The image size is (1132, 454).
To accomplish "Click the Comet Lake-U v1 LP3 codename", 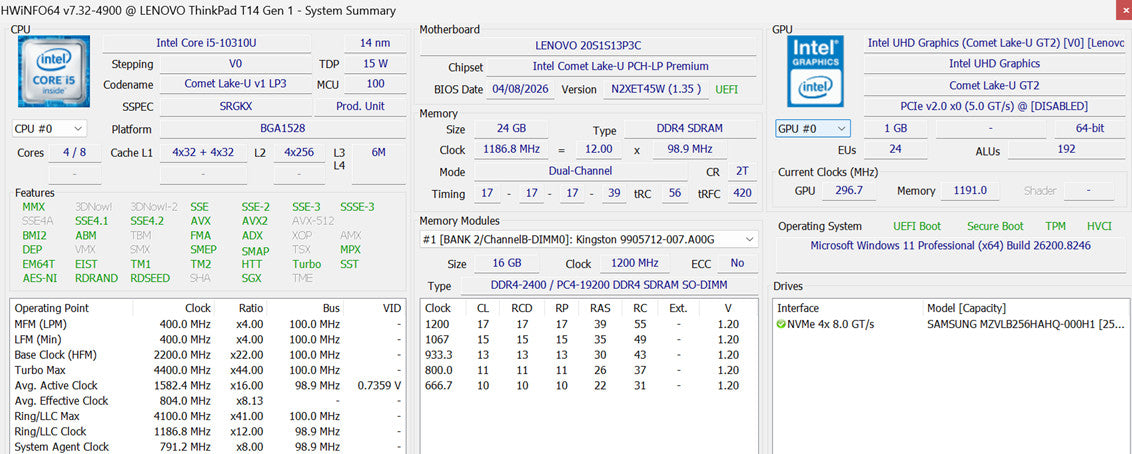I will tap(235, 84).
